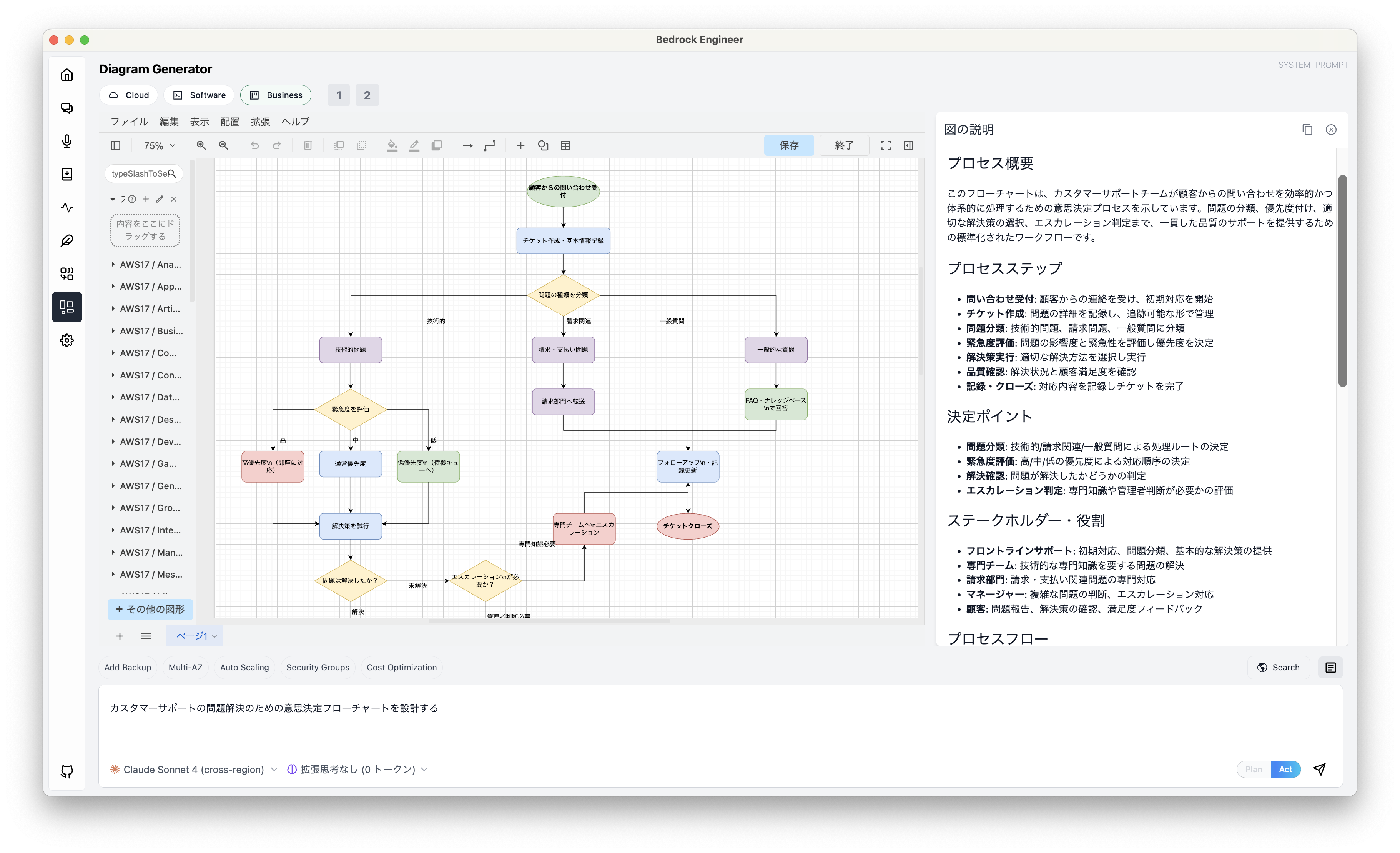Enter fullscreen mode via toolbar icon
Viewport: 1400px width, 853px height.
(x=886, y=145)
